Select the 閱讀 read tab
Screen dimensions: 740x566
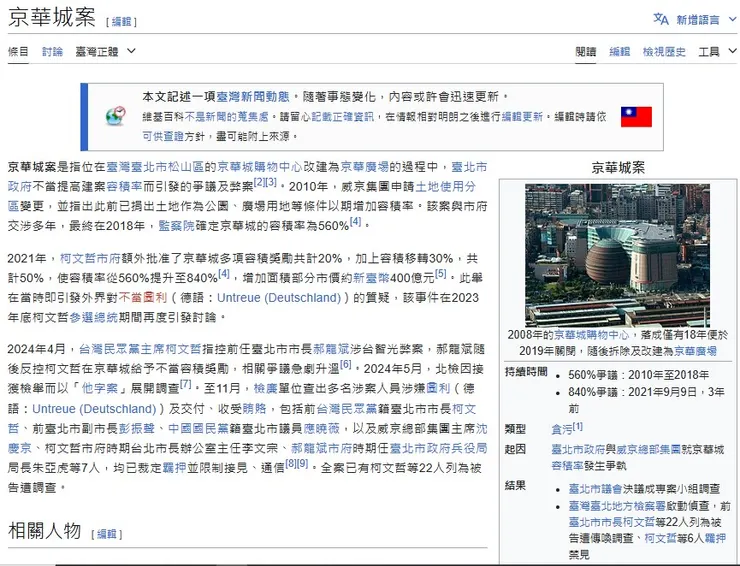pos(586,51)
